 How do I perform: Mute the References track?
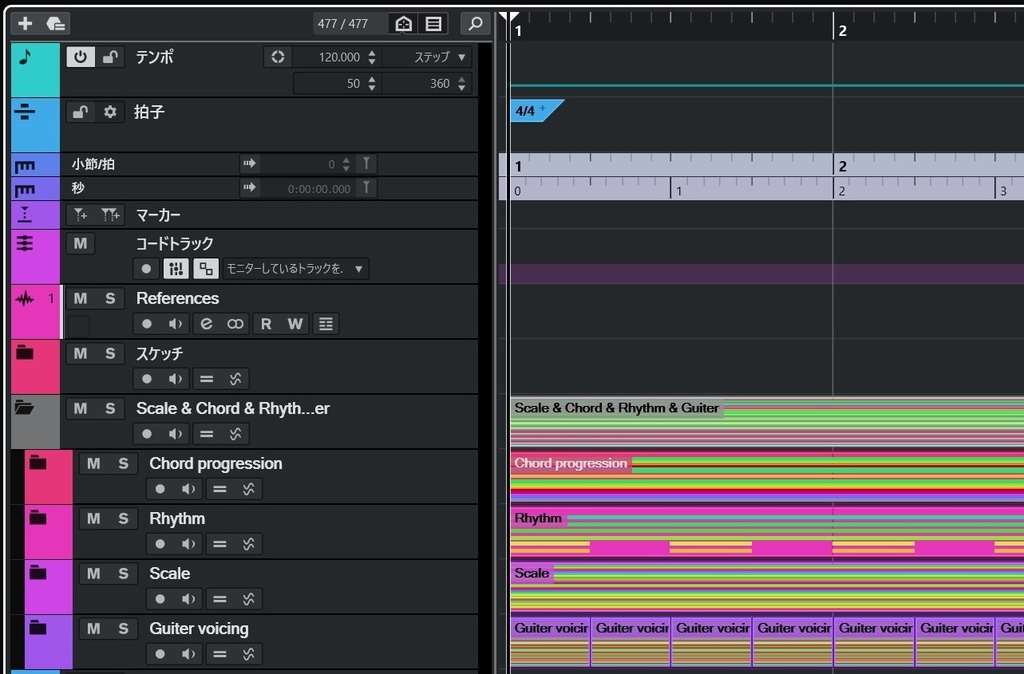[x=79, y=297]
